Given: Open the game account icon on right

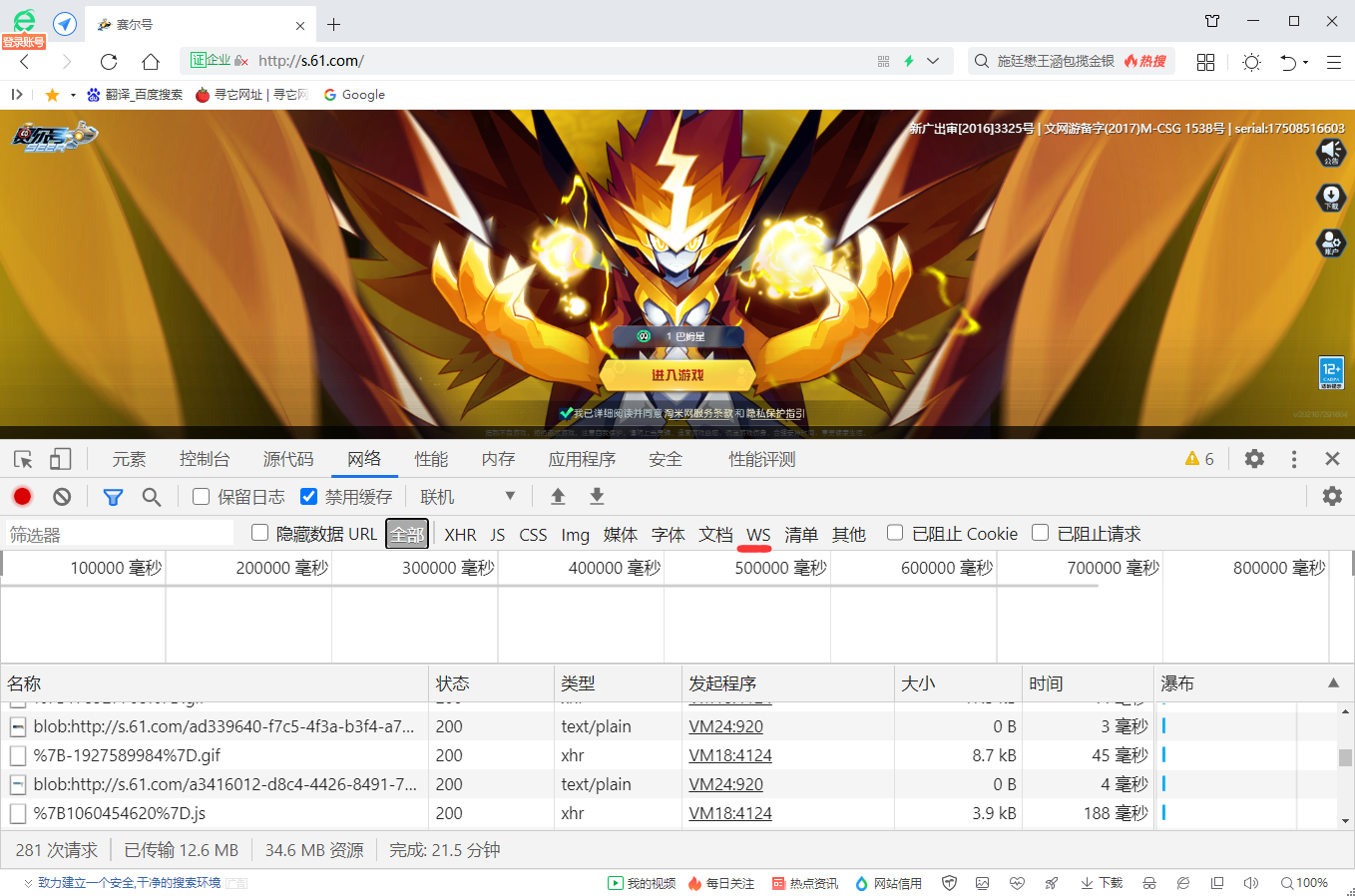Looking at the screenshot, I should 1331,242.
